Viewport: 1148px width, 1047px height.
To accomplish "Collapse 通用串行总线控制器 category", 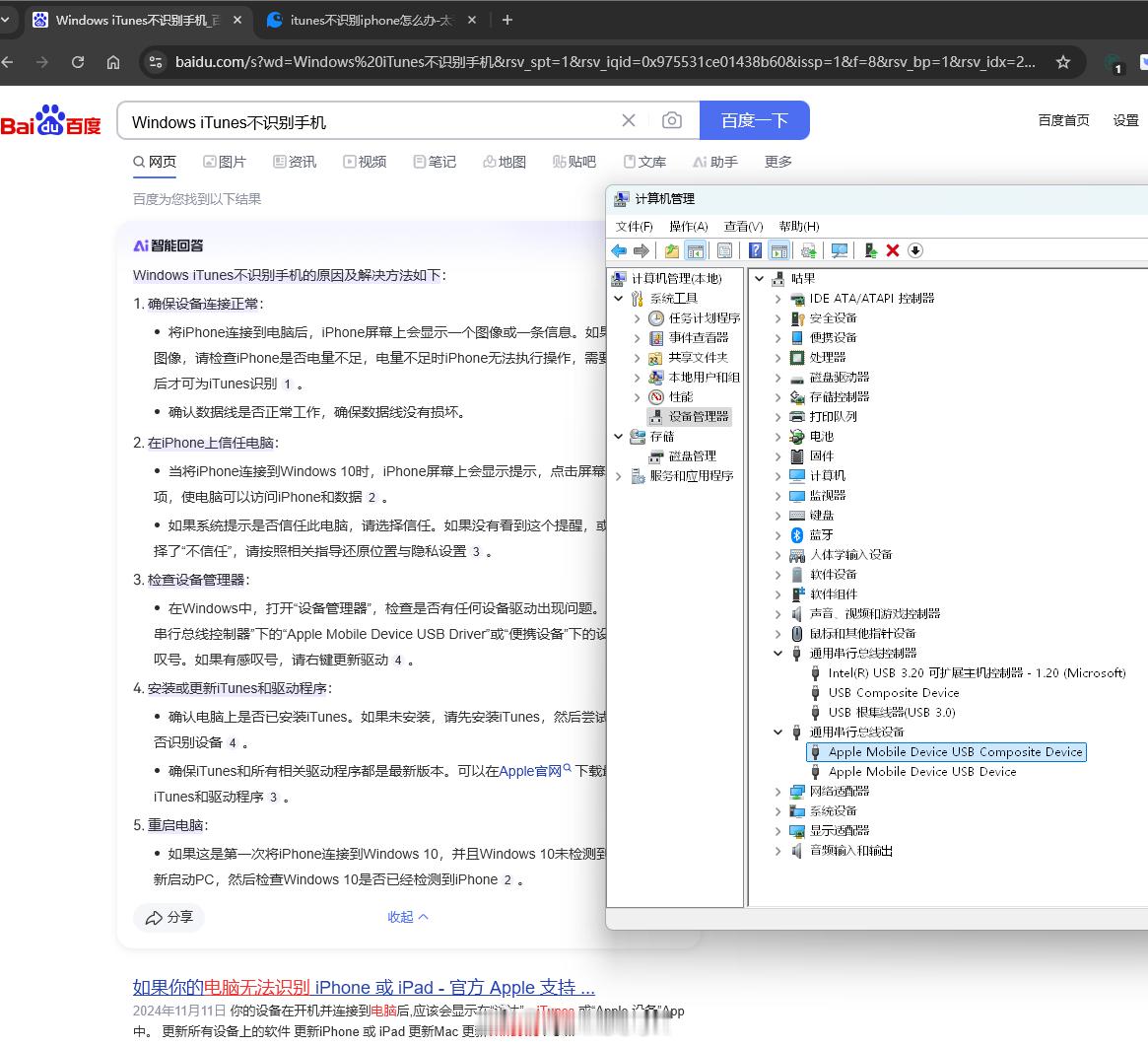I will pos(778,654).
